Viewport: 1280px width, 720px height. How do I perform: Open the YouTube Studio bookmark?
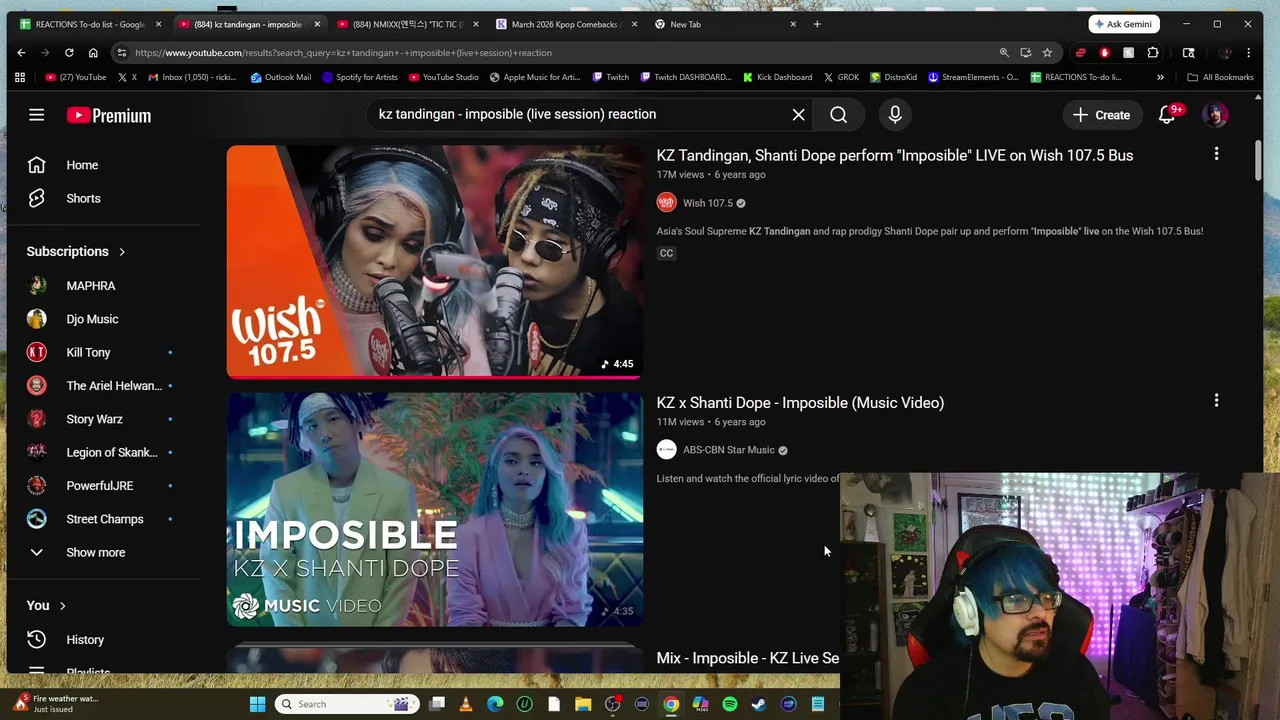click(x=443, y=77)
